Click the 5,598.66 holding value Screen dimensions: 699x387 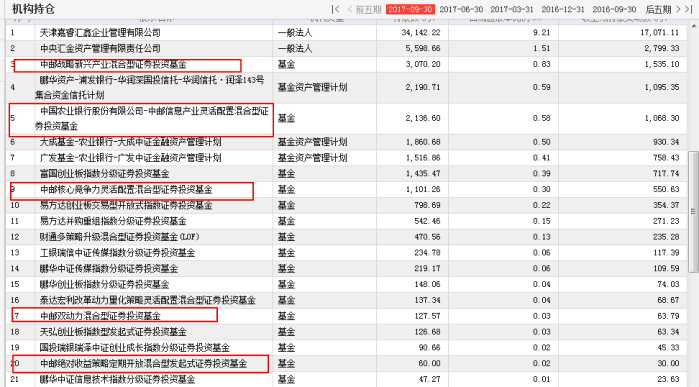(x=423, y=48)
